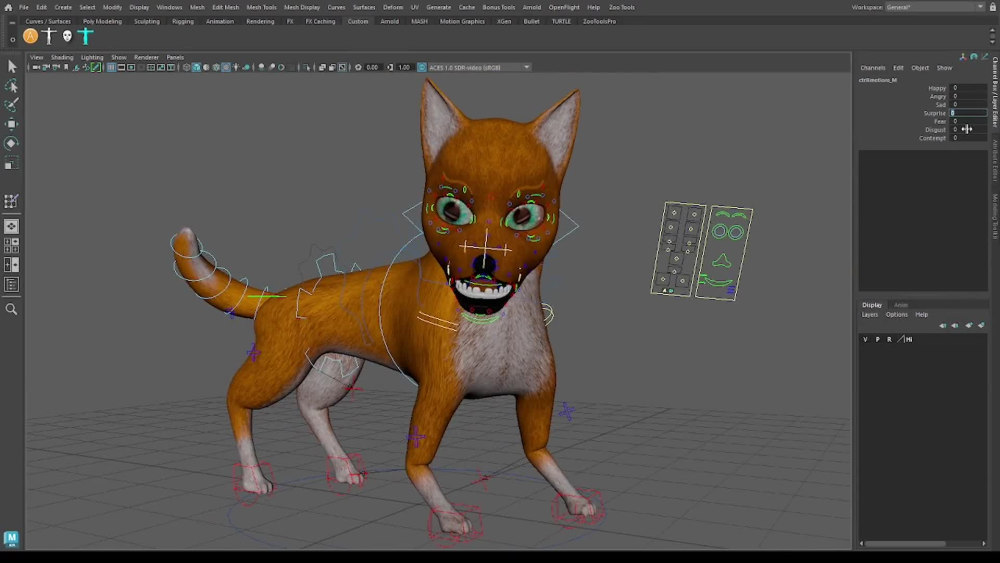Click the skull face shelf icon

pos(67,36)
